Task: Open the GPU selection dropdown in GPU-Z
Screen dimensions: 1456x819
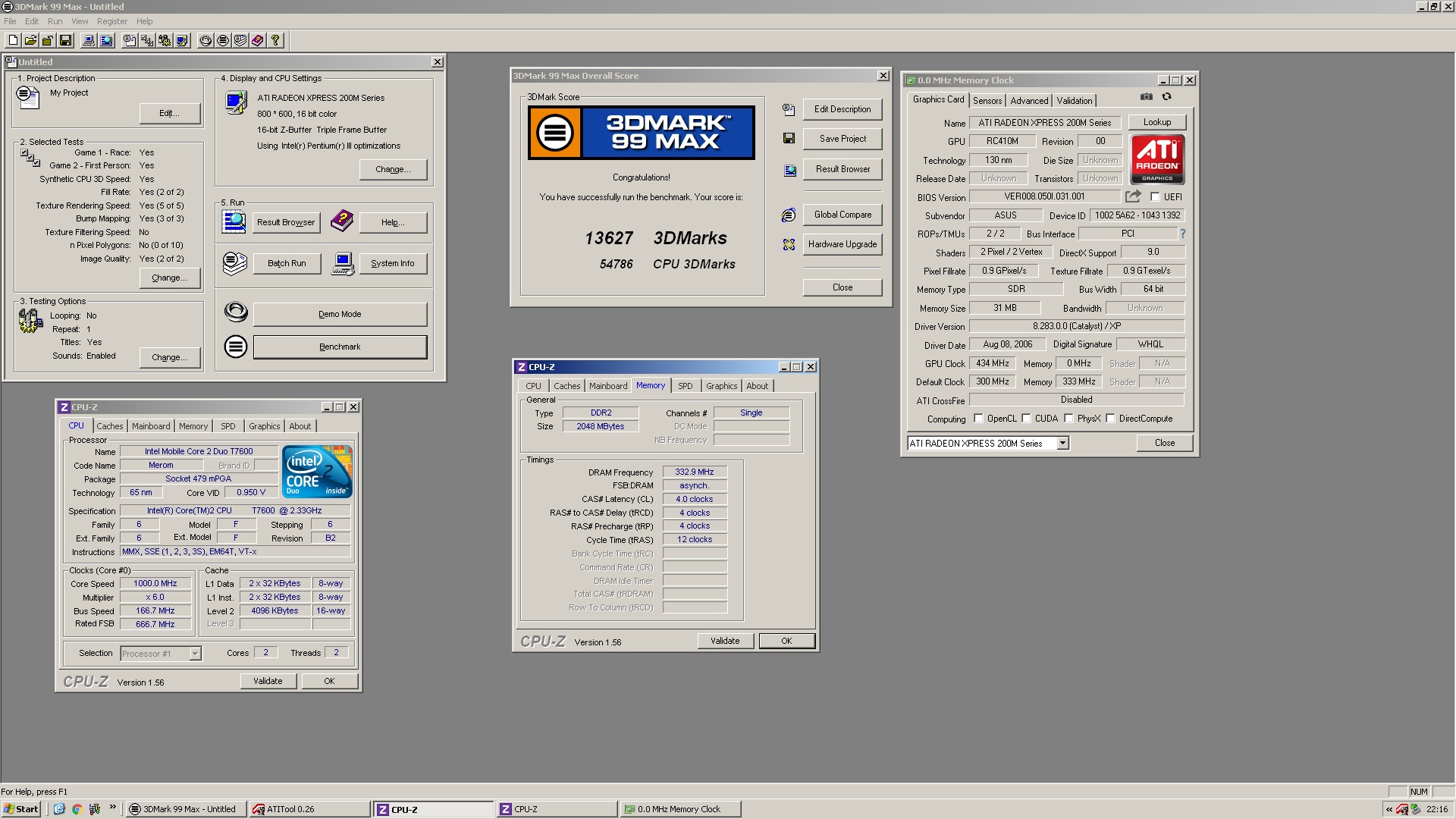Action: tap(1062, 444)
